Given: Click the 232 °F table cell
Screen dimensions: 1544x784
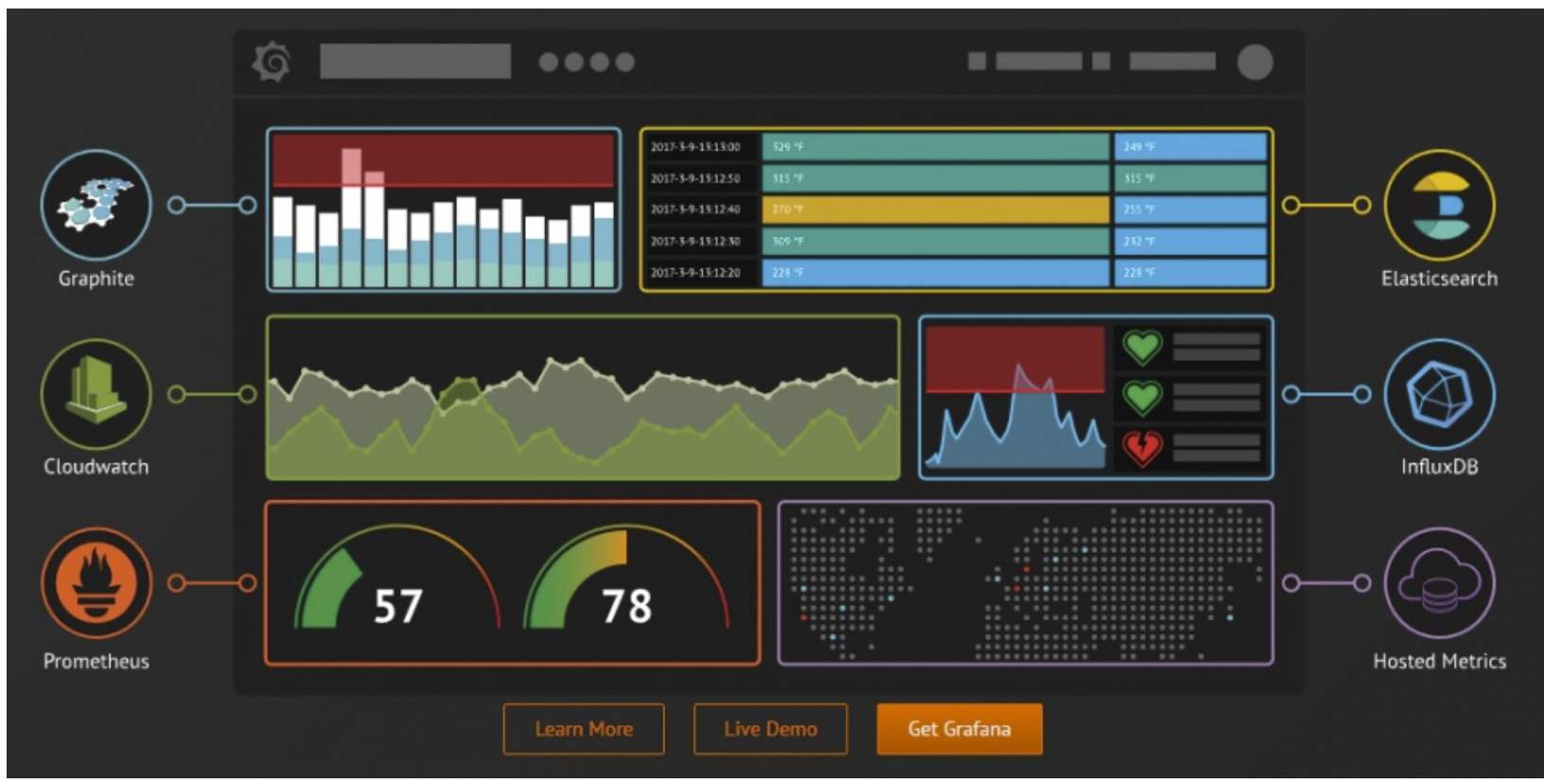Looking at the screenshot, I should pos(1190,241).
